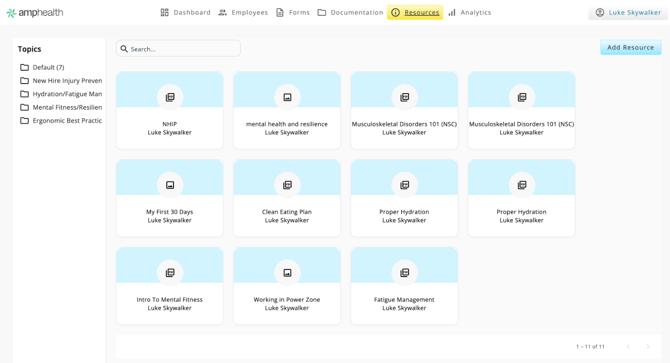This screenshot has height=363, width=670.
Task: Click Clean Eating Plan gallery icon
Action: (287, 185)
